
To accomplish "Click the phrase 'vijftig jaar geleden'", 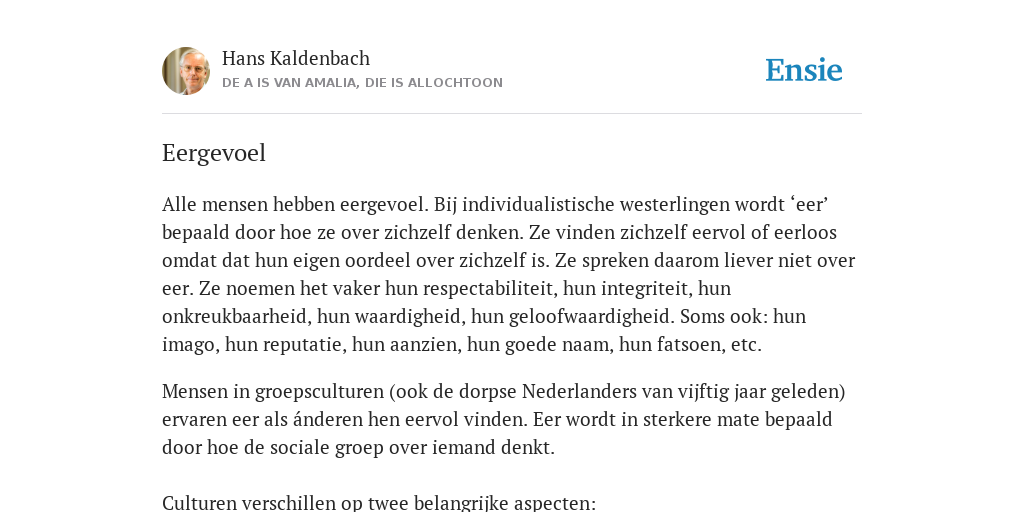I will pos(753,392).
